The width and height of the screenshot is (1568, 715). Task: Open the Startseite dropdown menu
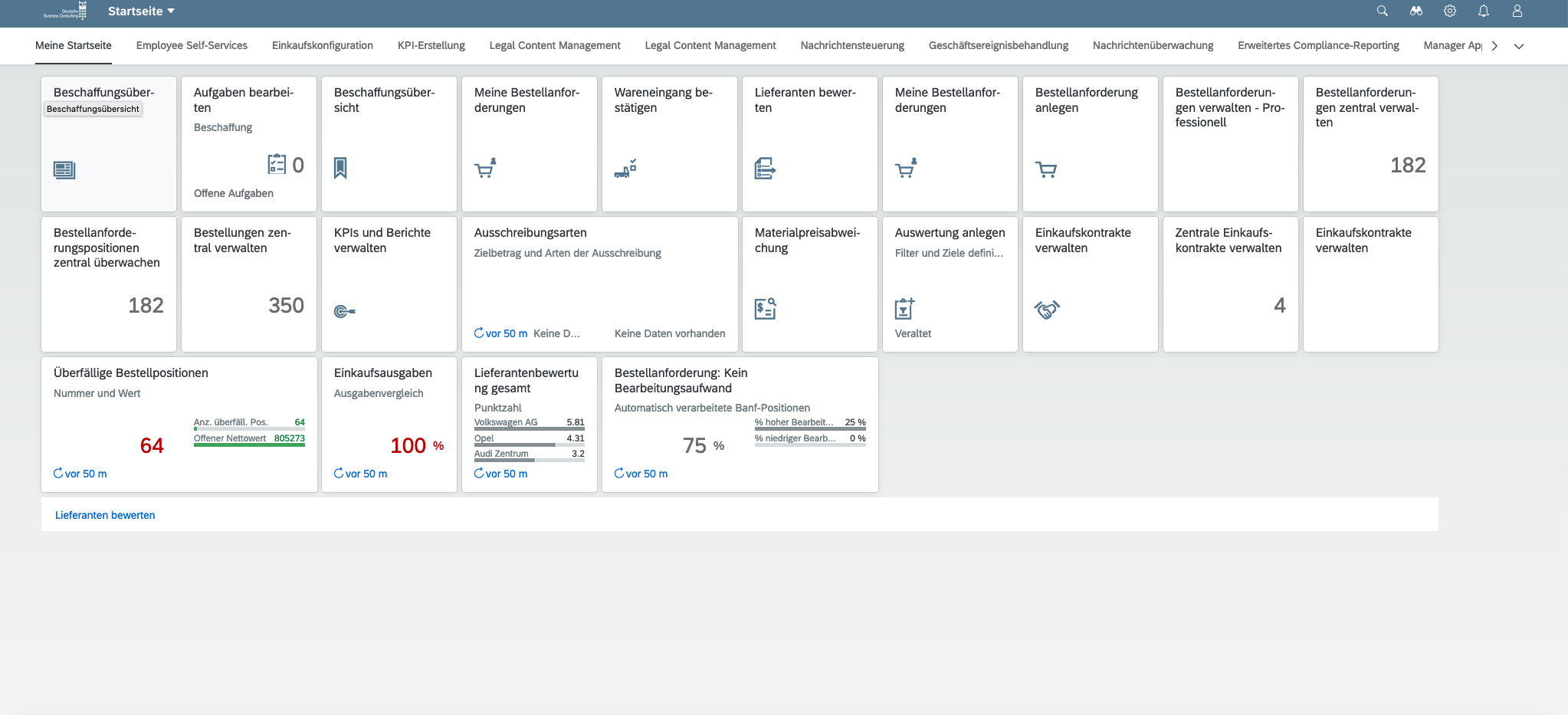[142, 11]
